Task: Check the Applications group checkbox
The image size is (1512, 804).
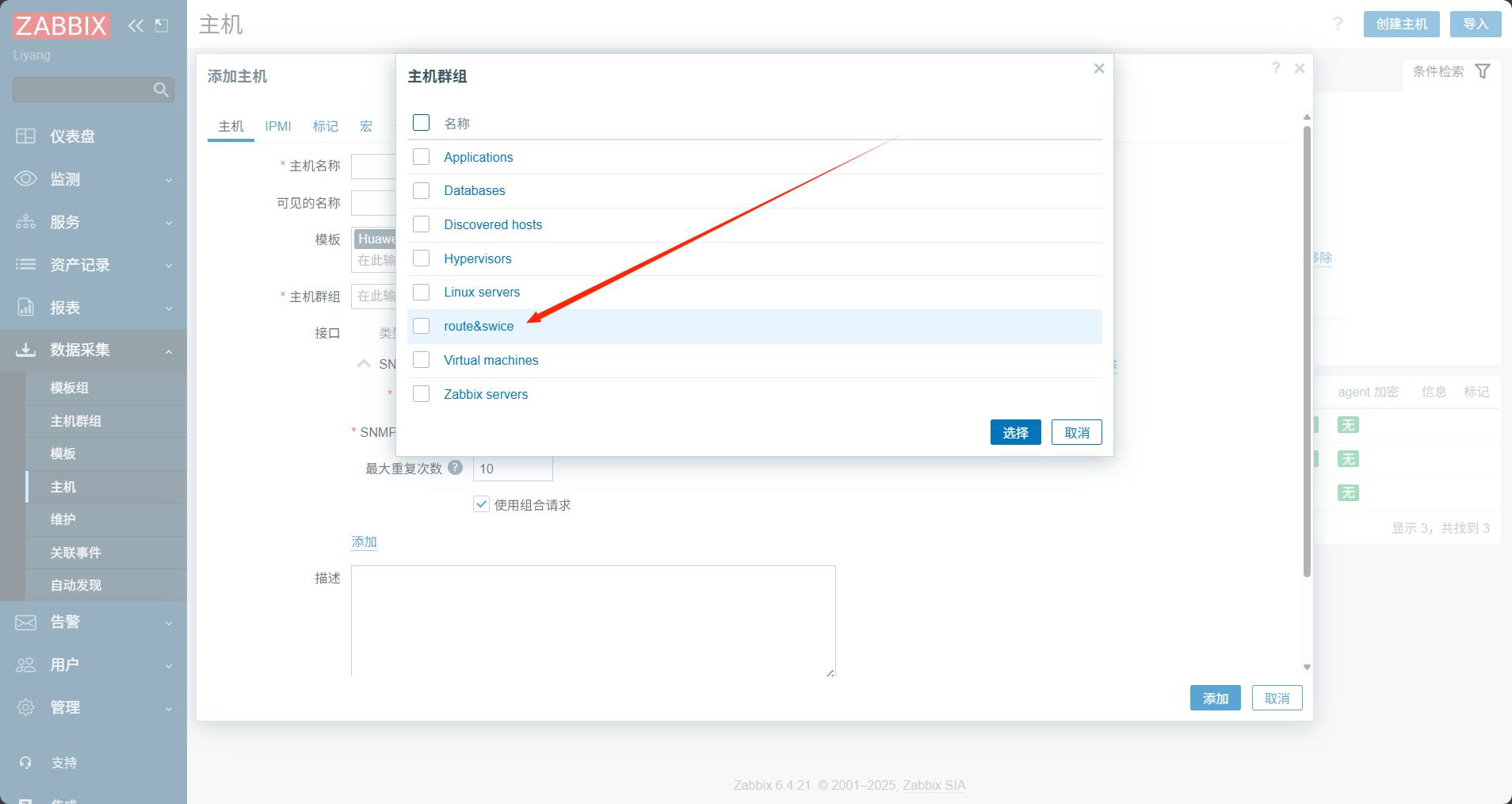Action: (x=422, y=157)
